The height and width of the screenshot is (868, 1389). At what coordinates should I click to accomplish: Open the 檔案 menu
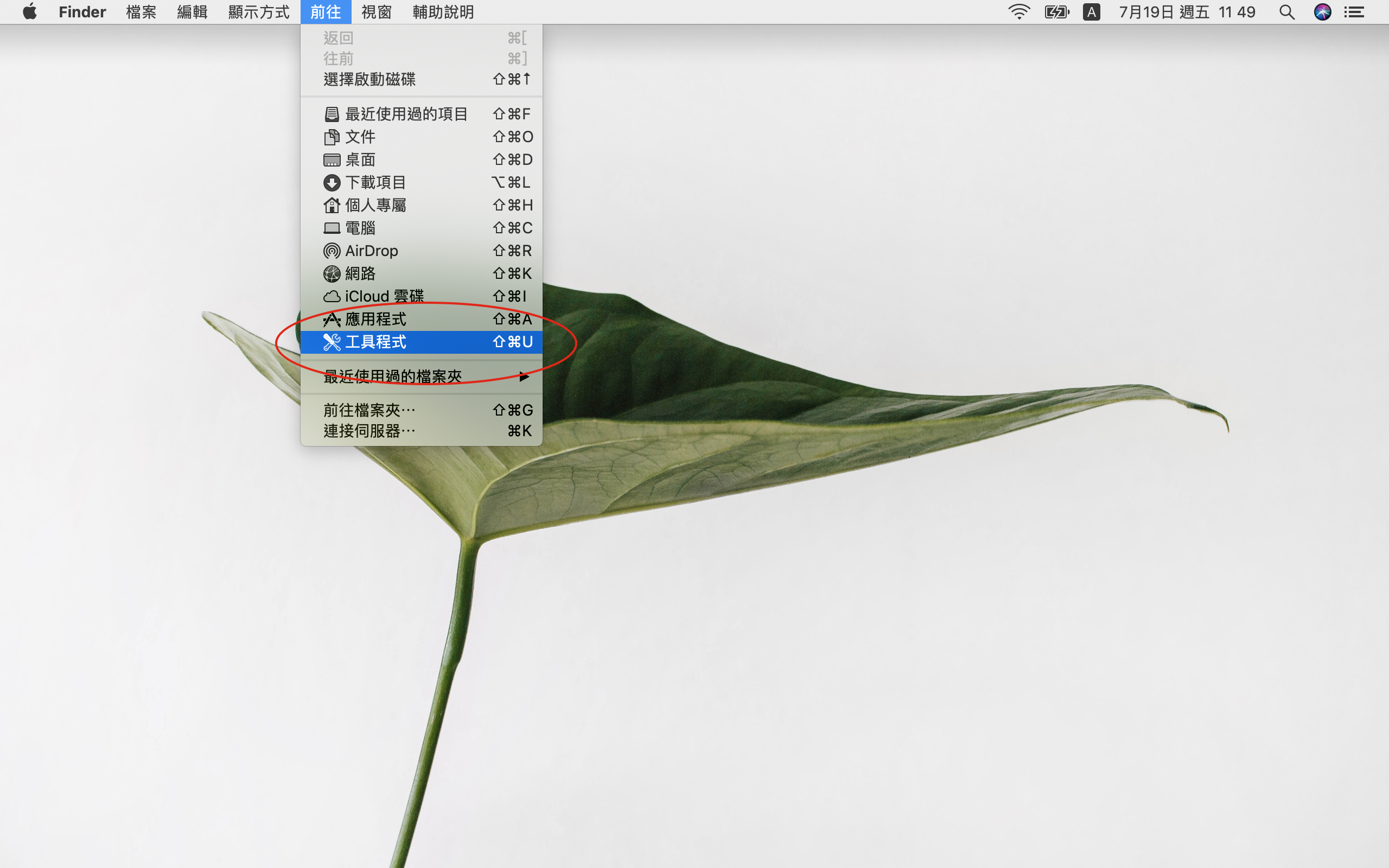coord(141,12)
